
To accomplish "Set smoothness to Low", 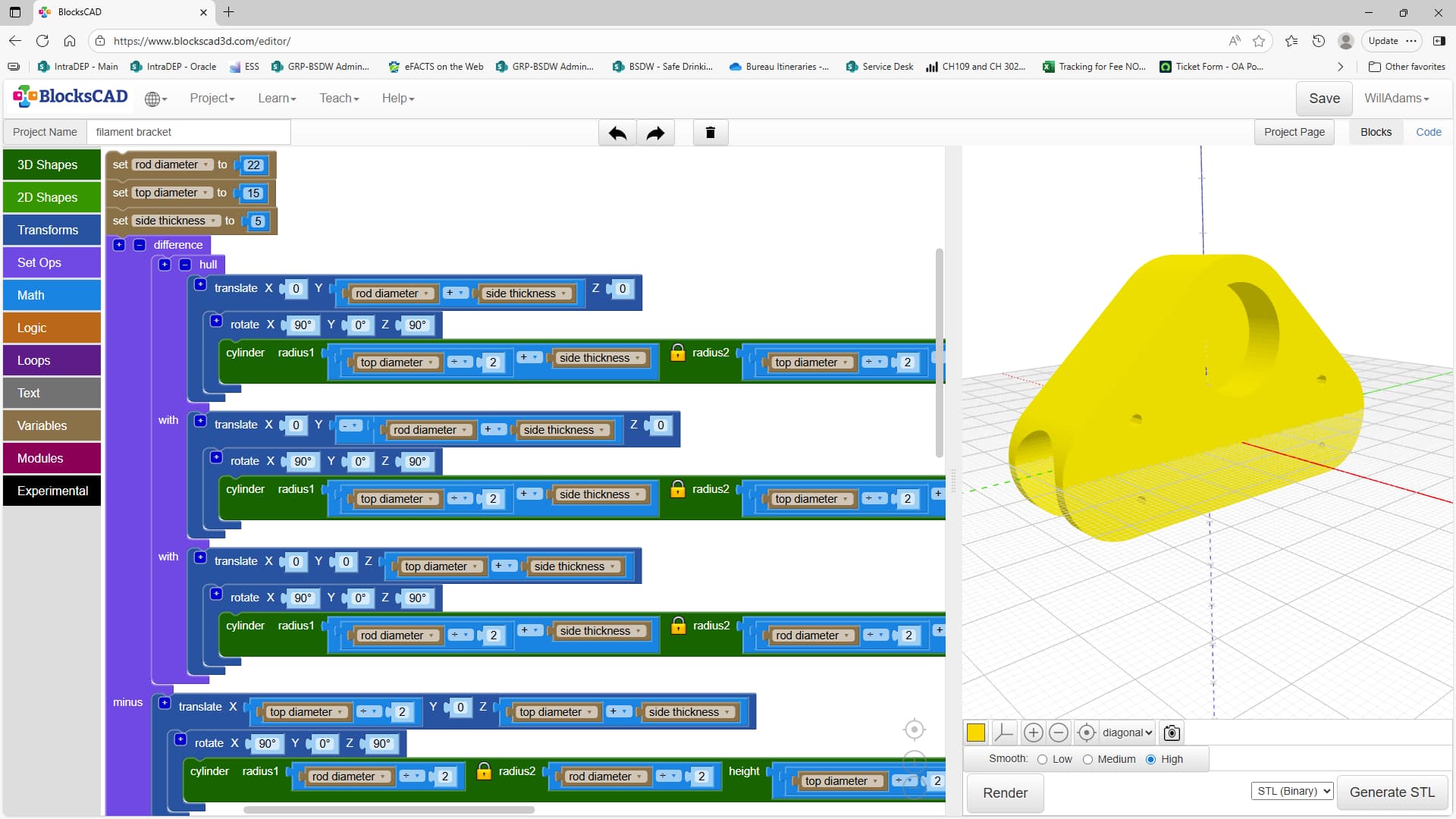I will pos(1043,760).
